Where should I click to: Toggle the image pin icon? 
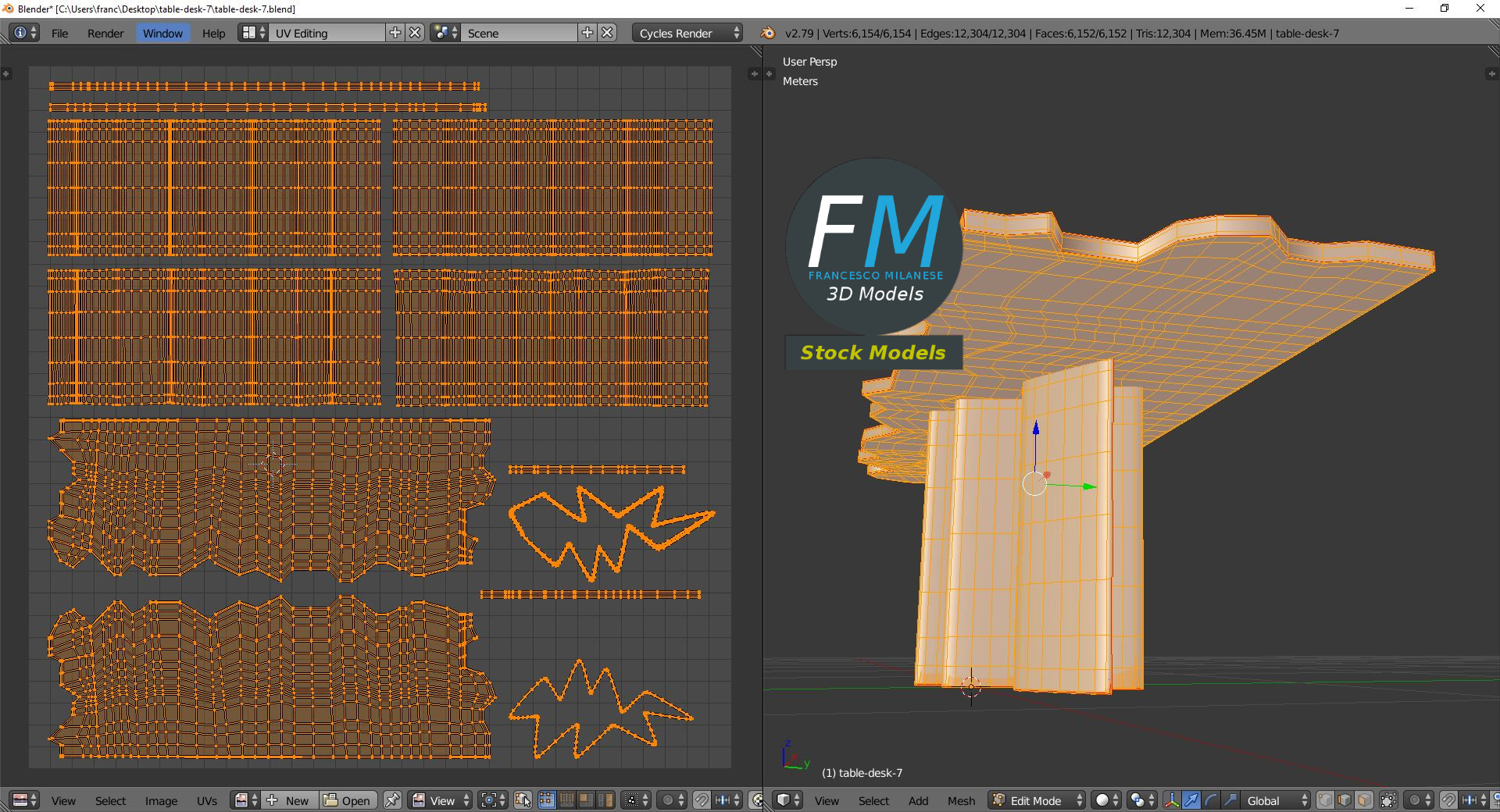[x=392, y=800]
